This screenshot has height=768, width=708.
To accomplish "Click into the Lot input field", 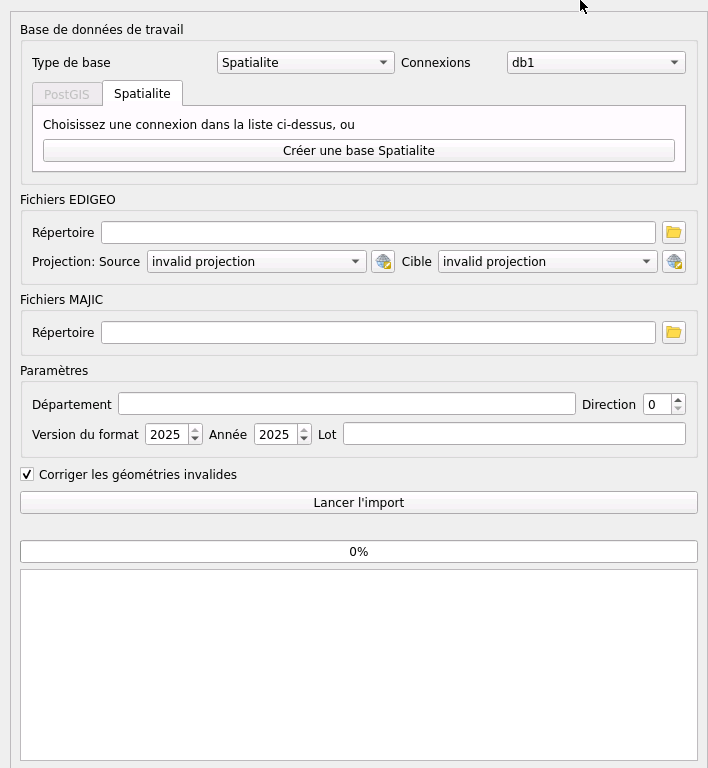I will coord(514,434).
